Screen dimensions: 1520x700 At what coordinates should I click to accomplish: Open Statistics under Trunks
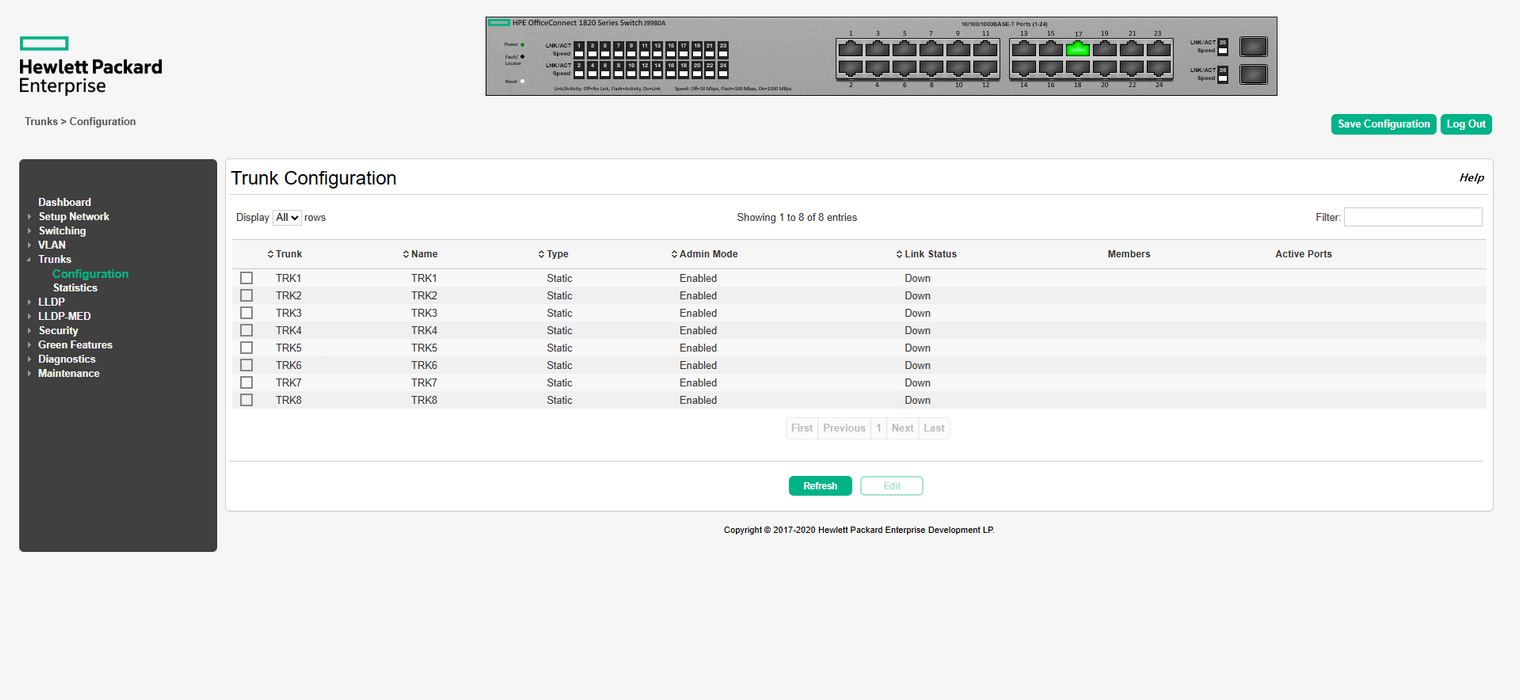(75, 288)
